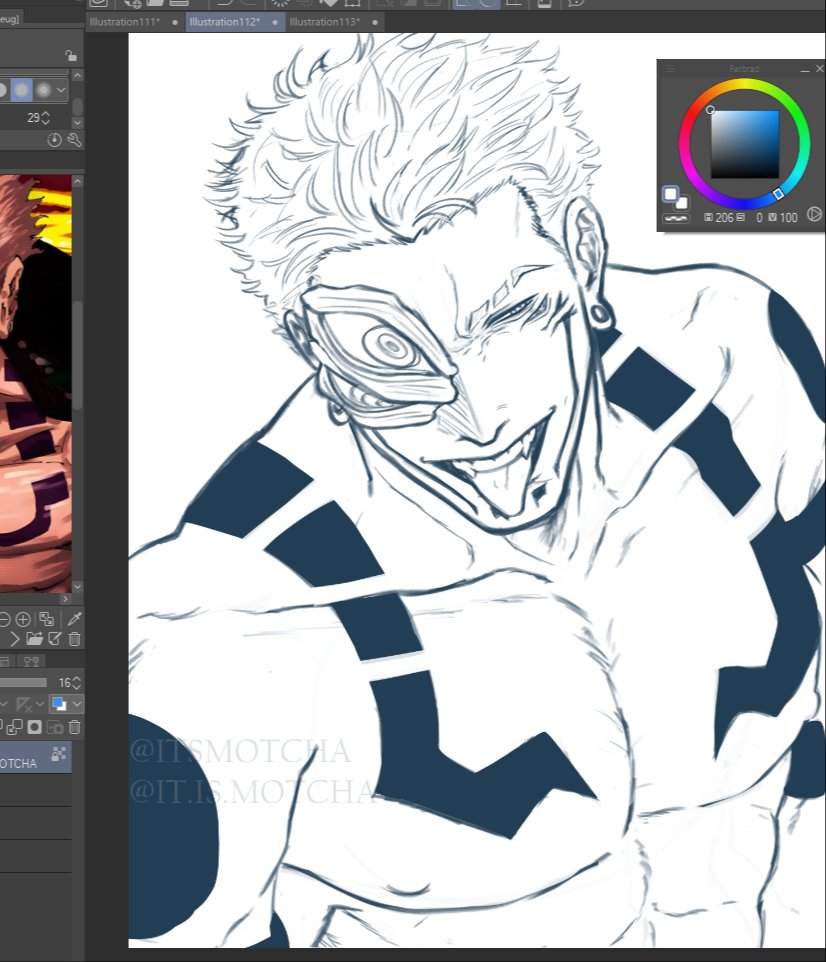Open the color wheel panel menu
Image resolution: width=826 pixels, height=962 pixels.
(x=670, y=69)
